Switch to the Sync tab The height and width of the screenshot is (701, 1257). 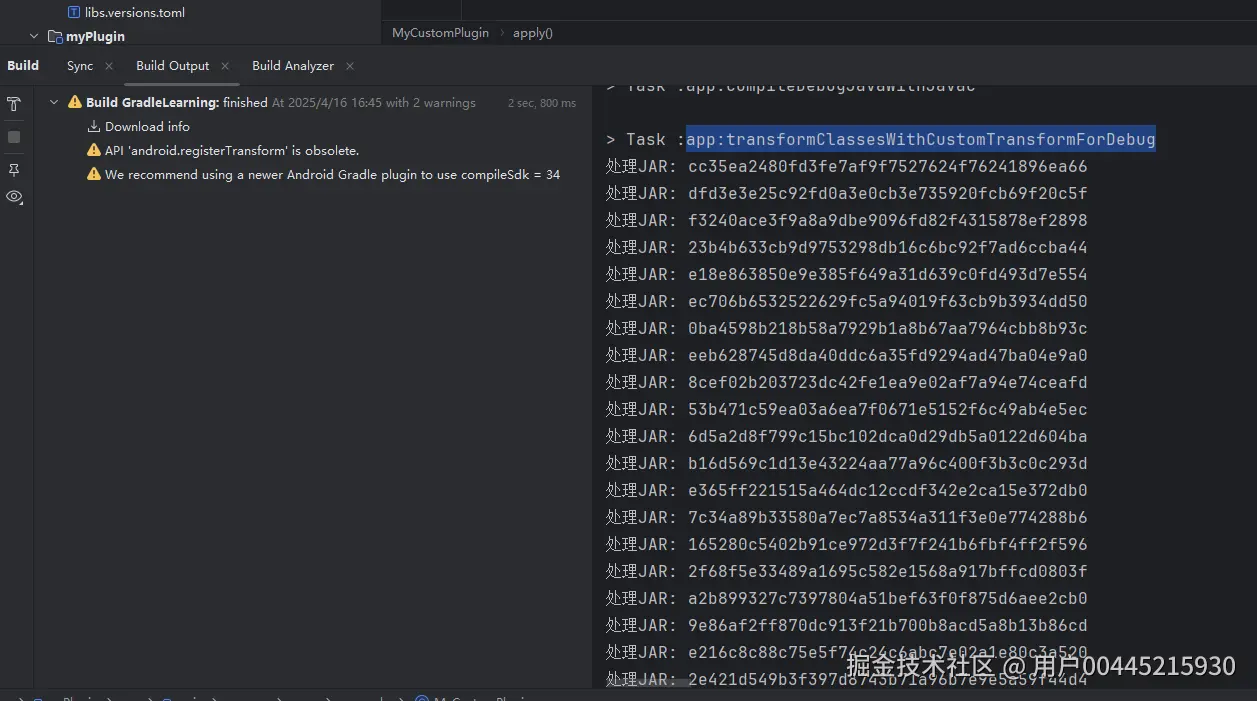tap(80, 66)
